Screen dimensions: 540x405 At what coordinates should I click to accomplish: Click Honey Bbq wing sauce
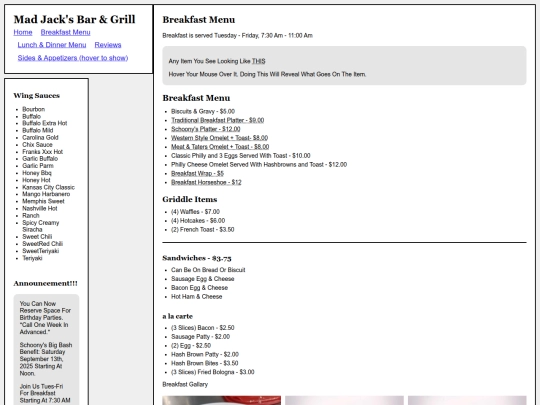(37, 173)
